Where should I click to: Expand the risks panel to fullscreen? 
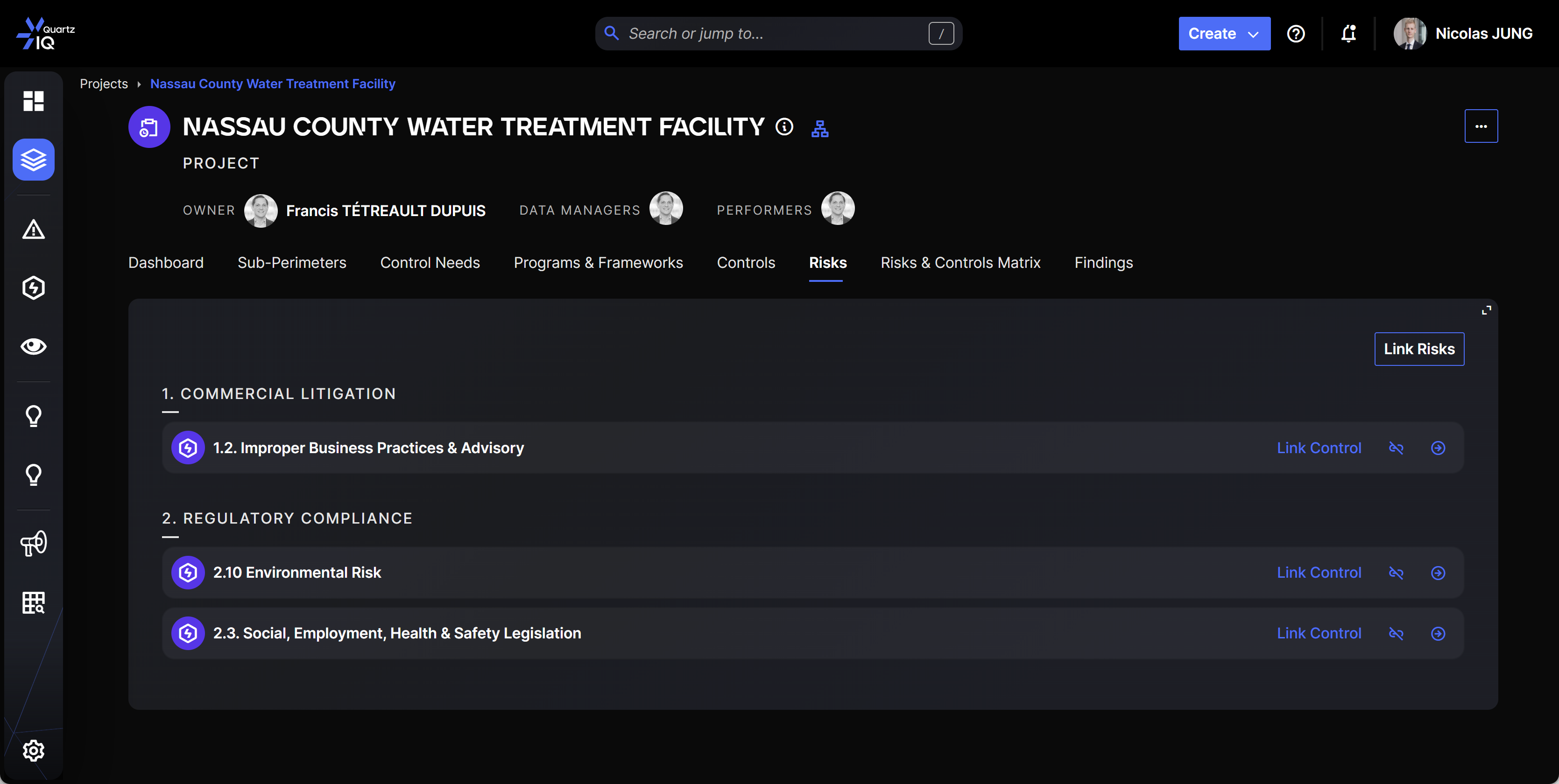[x=1486, y=310]
